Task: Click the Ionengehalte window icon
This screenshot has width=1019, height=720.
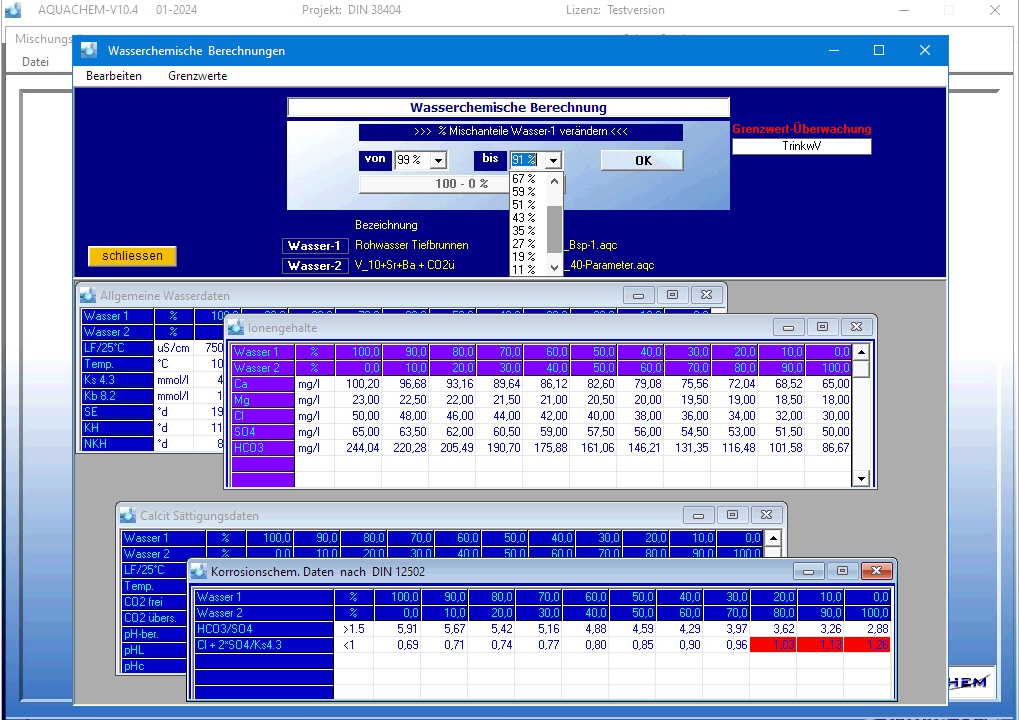Action: pos(236,328)
